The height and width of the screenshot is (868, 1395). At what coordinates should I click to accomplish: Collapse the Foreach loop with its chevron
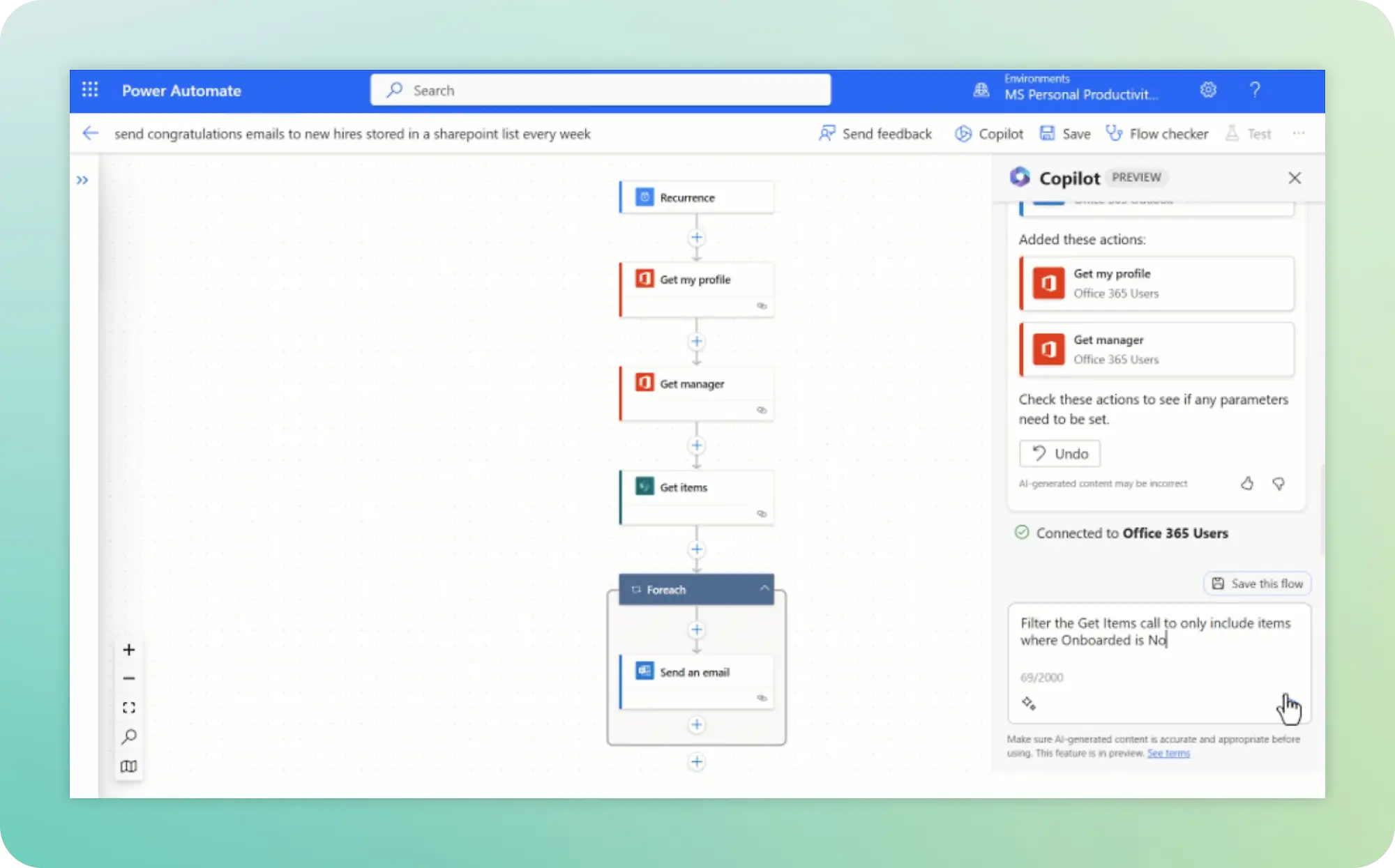click(764, 588)
